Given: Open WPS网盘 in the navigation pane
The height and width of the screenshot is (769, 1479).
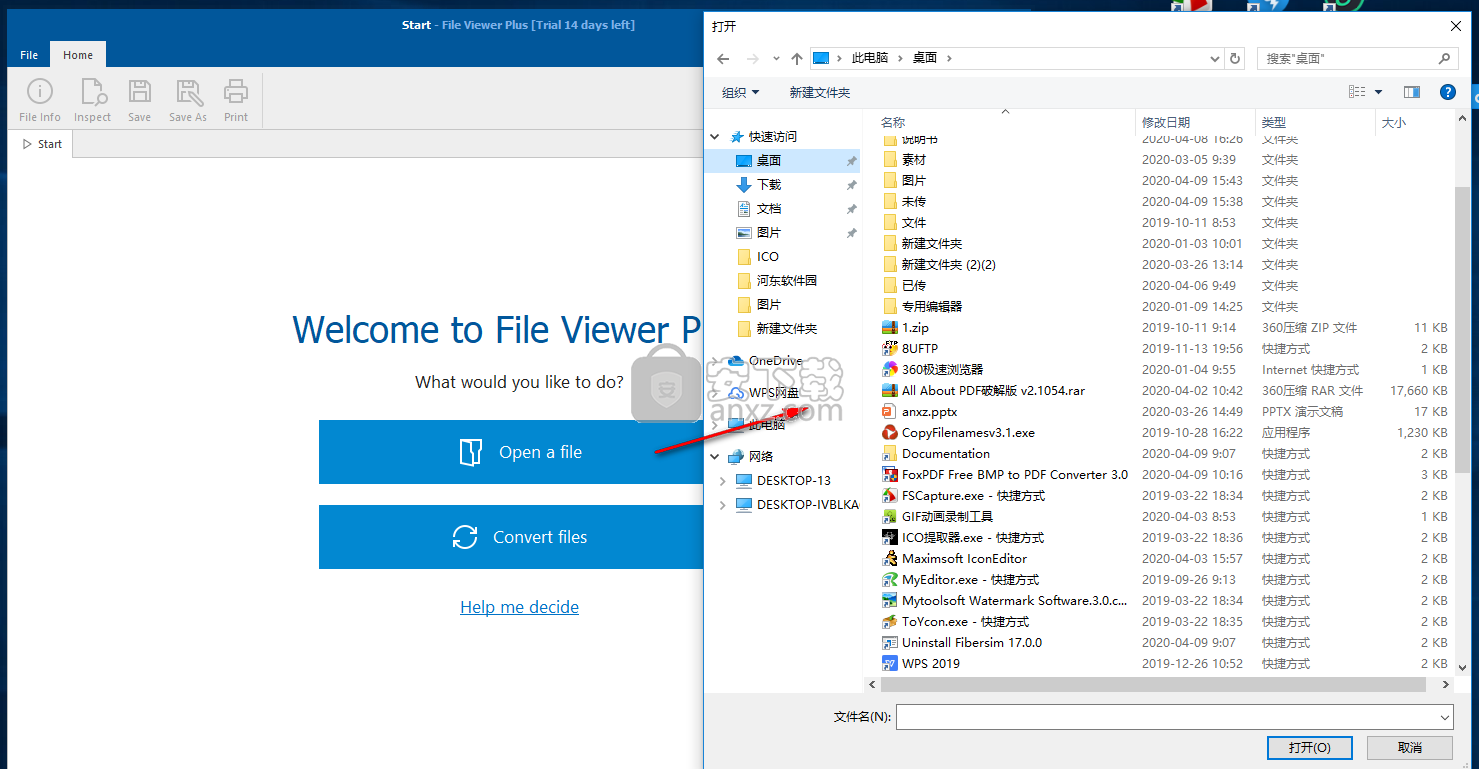Looking at the screenshot, I should point(766,393).
